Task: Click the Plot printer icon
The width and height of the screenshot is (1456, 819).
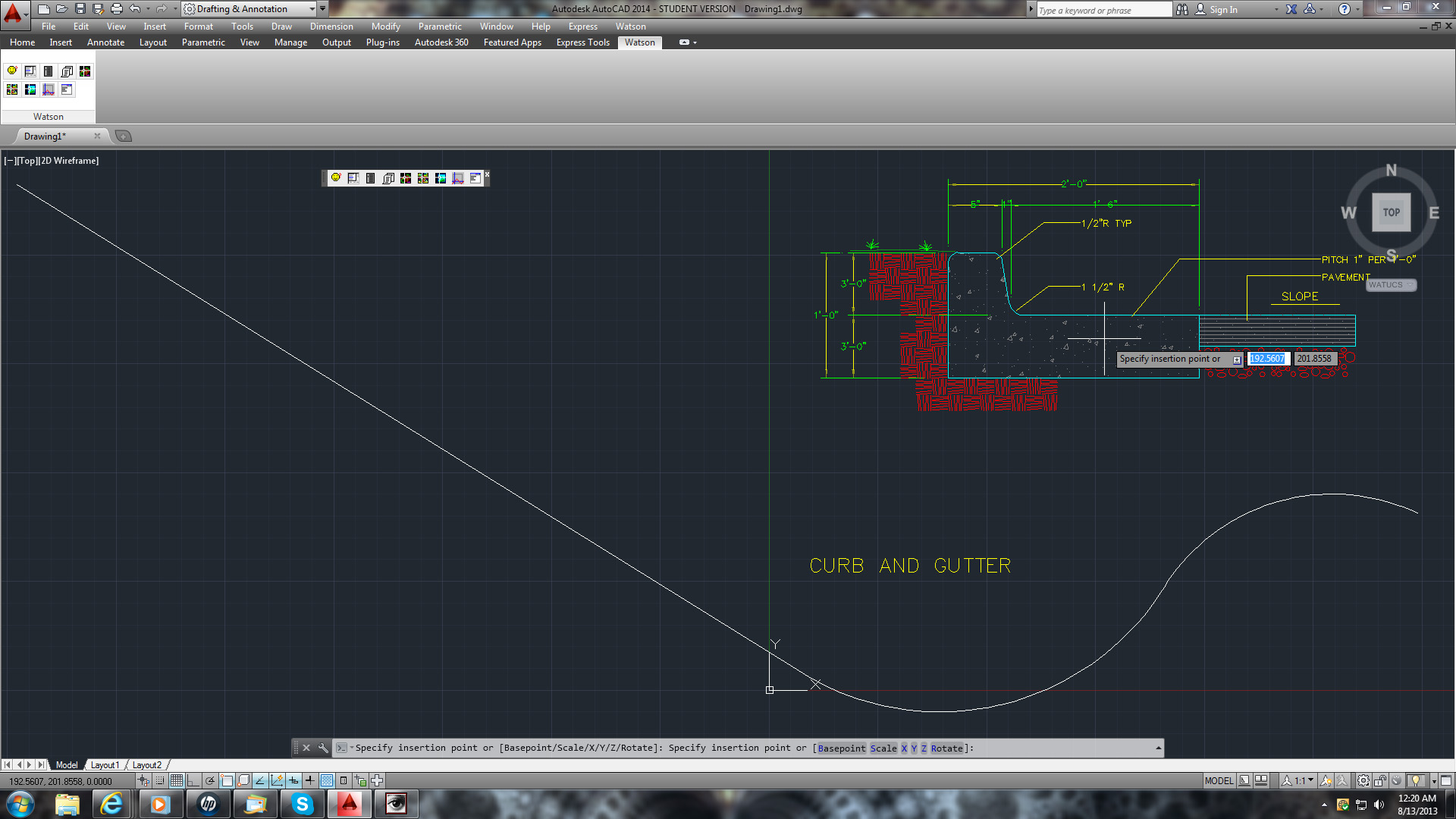Action: (116, 8)
